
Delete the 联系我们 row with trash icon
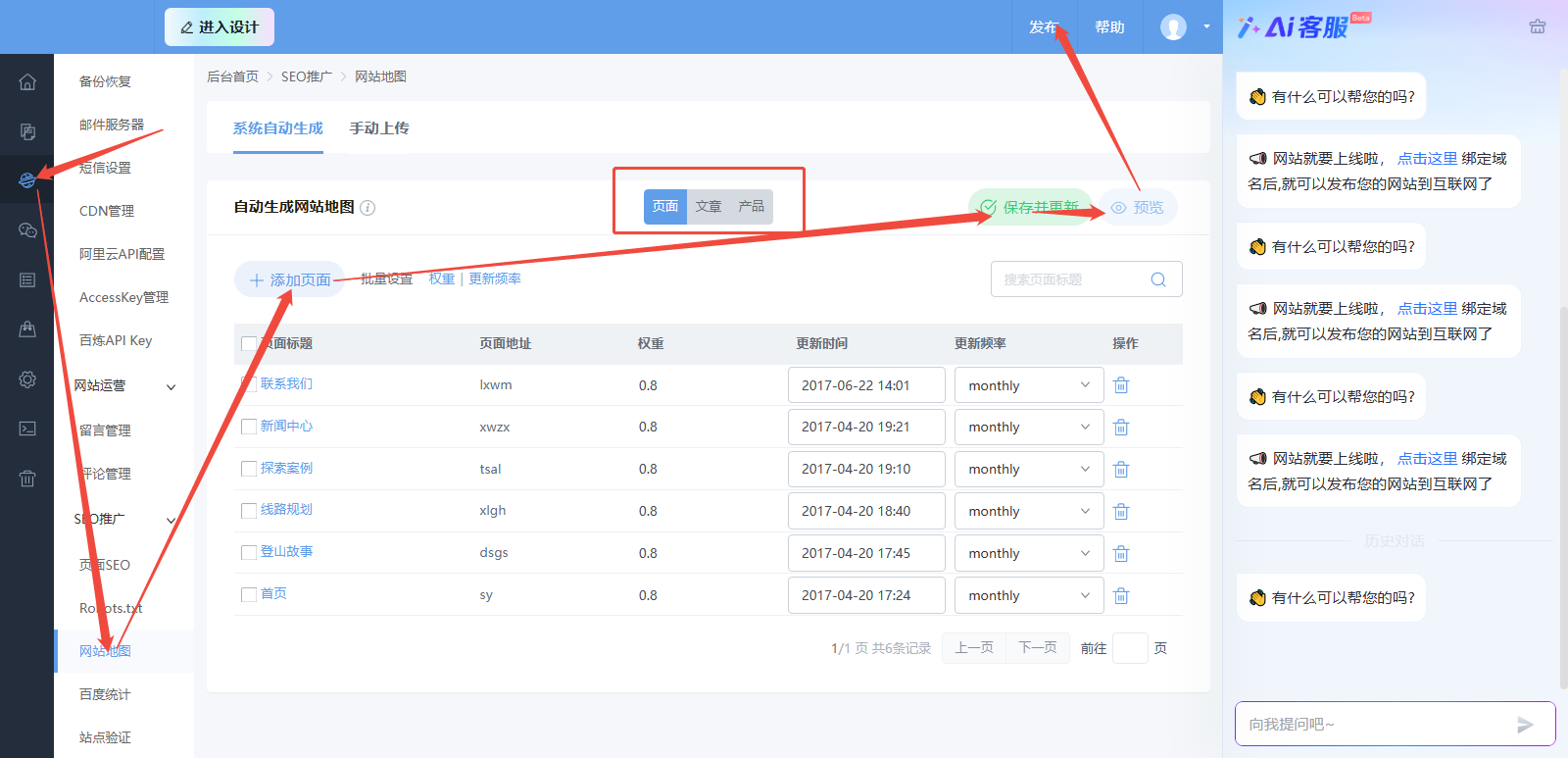[x=1121, y=385]
